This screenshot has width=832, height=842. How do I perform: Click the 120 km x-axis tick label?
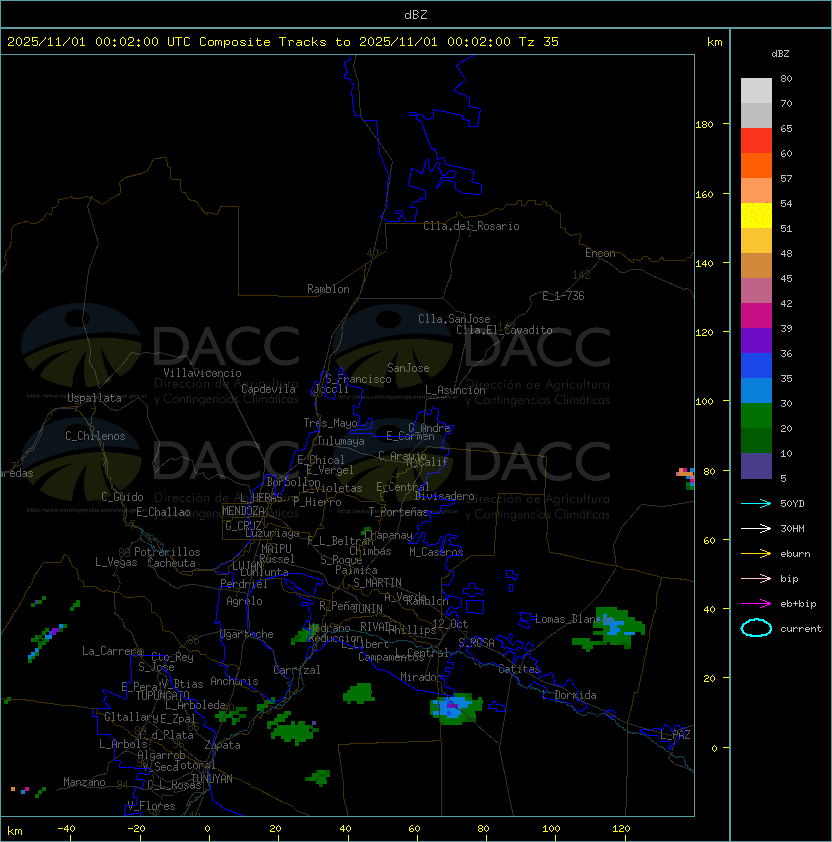click(x=621, y=829)
